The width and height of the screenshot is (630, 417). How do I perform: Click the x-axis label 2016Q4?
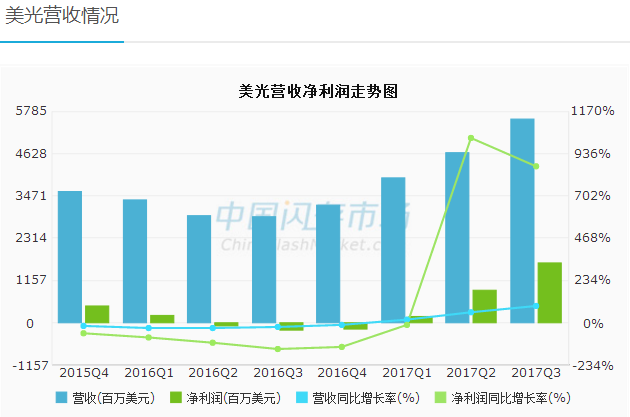pos(342,373)
